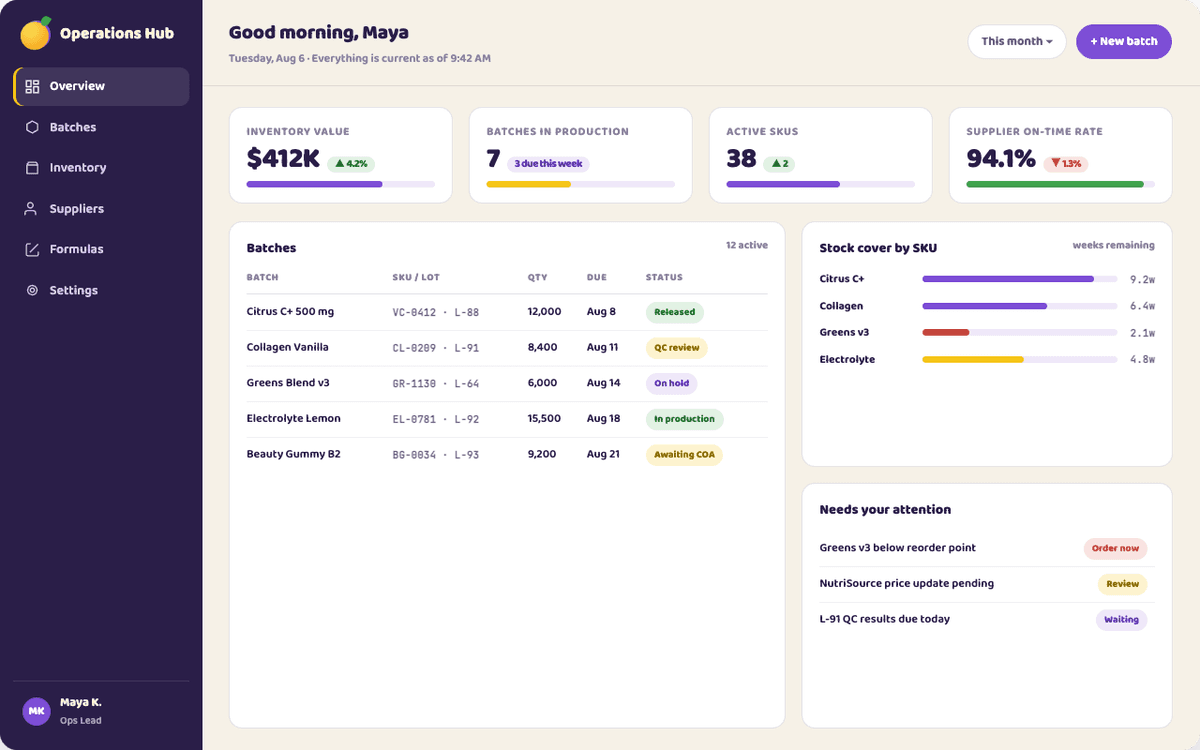
Task: Go to Batches in sidebar
Action: (101, 127)
